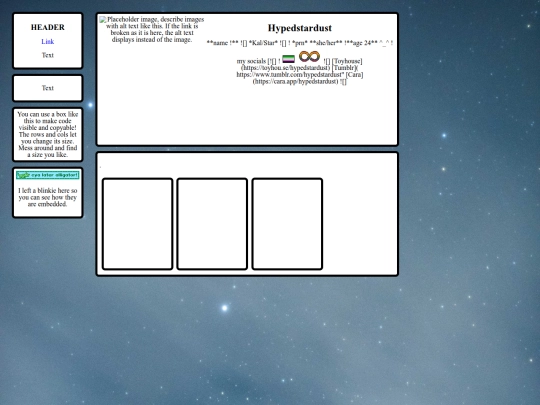Click the Toyhouse URL text
This screenshot has width=540, height=405.
pyautogui.click(x=285, y=68)
